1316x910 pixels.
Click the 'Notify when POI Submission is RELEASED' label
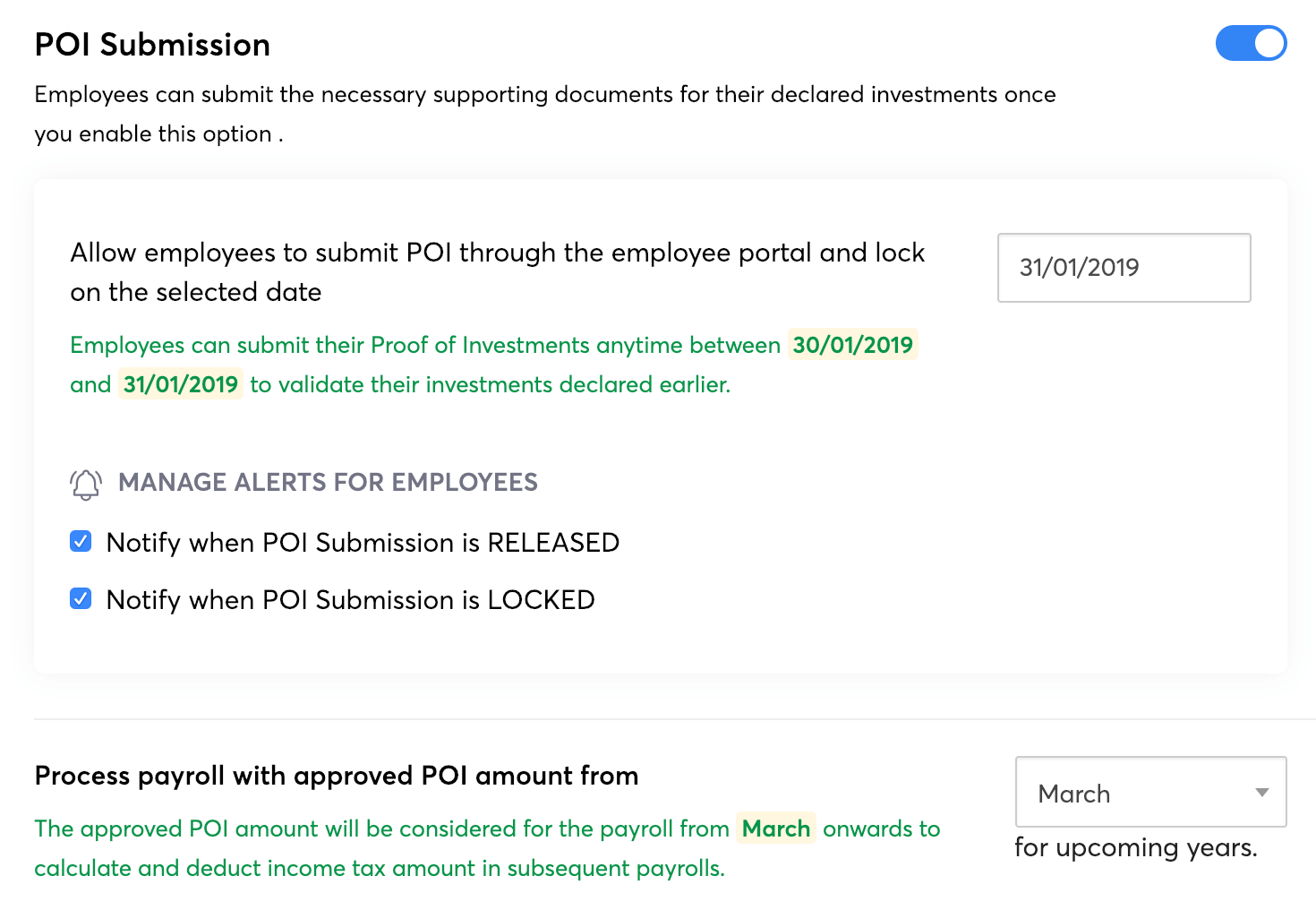coord(363,543)
